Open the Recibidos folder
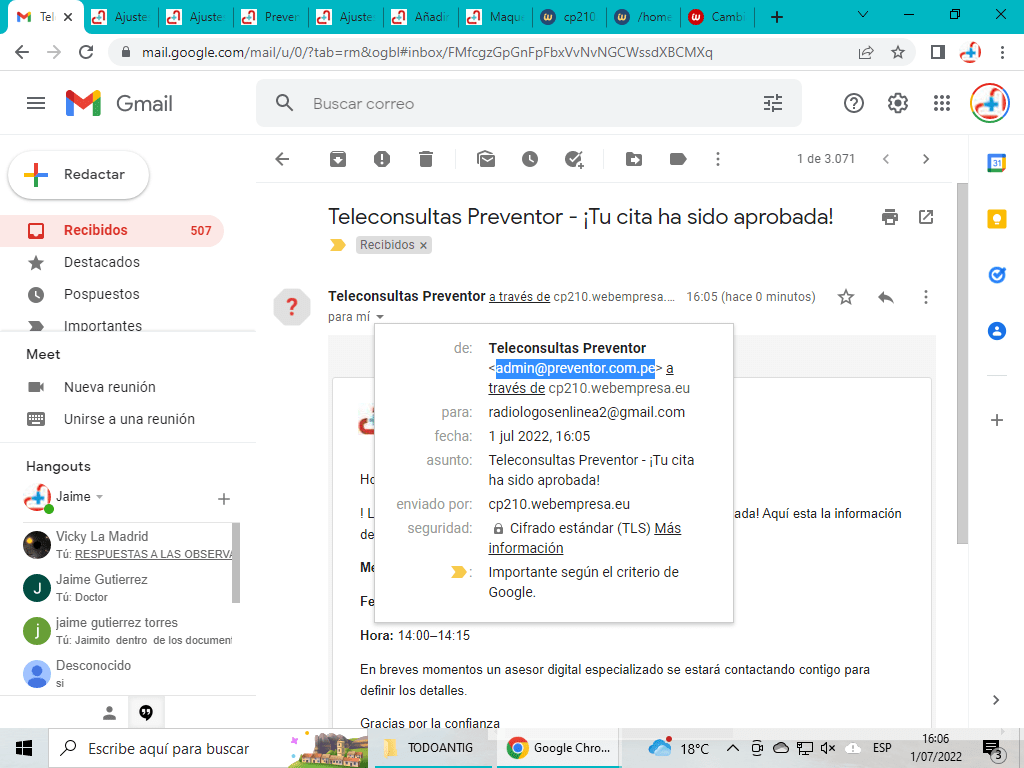1024x768 pixels. point(111,231)
